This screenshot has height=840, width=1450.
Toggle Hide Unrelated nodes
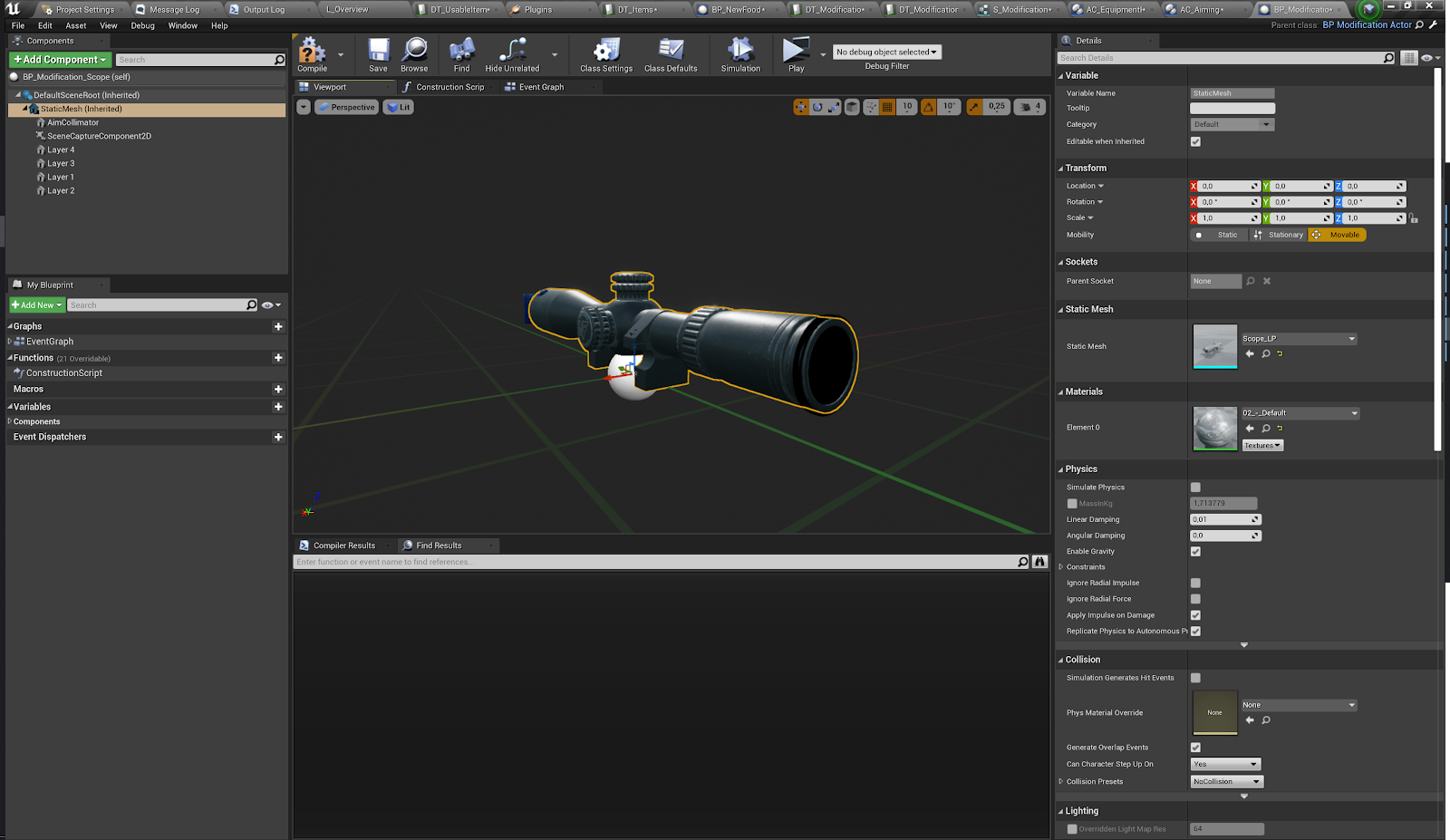click(512, 54)
